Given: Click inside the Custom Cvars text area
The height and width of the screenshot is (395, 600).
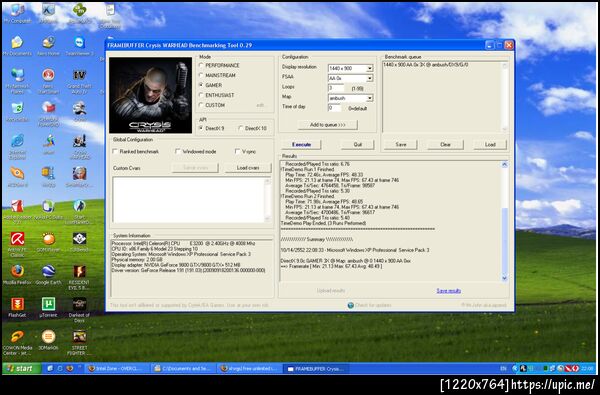Looking at the screenshot, I should [x=188, y=200].
